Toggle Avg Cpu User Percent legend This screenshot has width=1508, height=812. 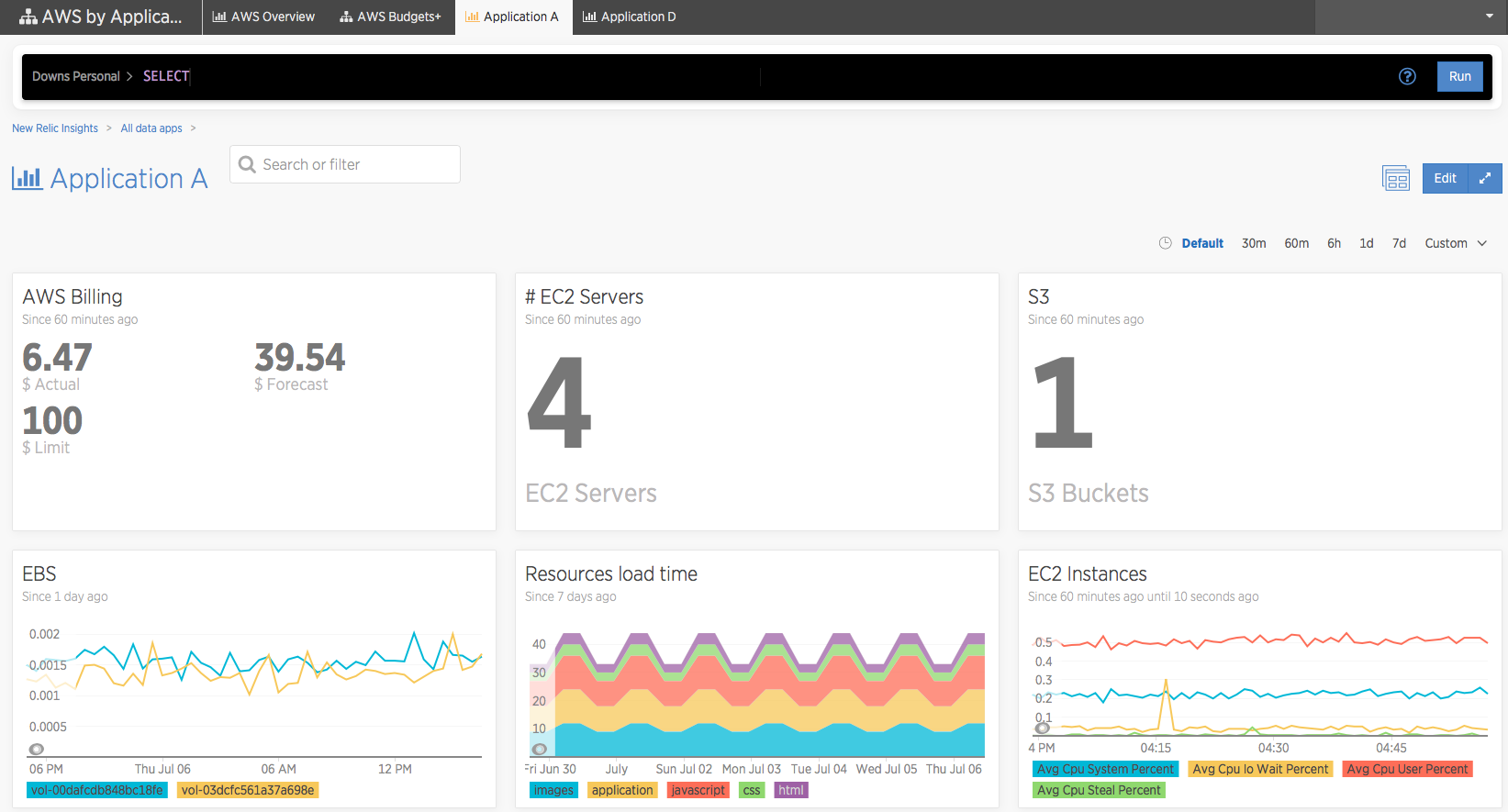[x=1407, y=769]
